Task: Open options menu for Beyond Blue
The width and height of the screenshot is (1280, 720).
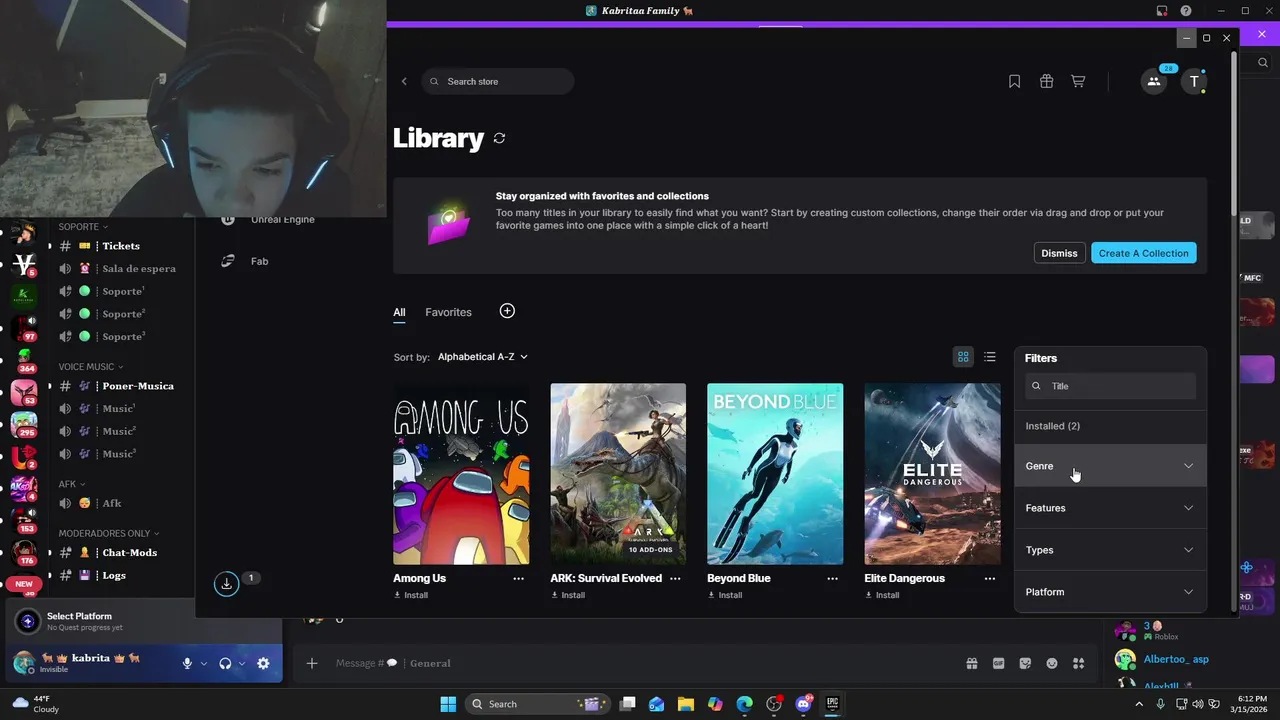Action: (832, 578)
